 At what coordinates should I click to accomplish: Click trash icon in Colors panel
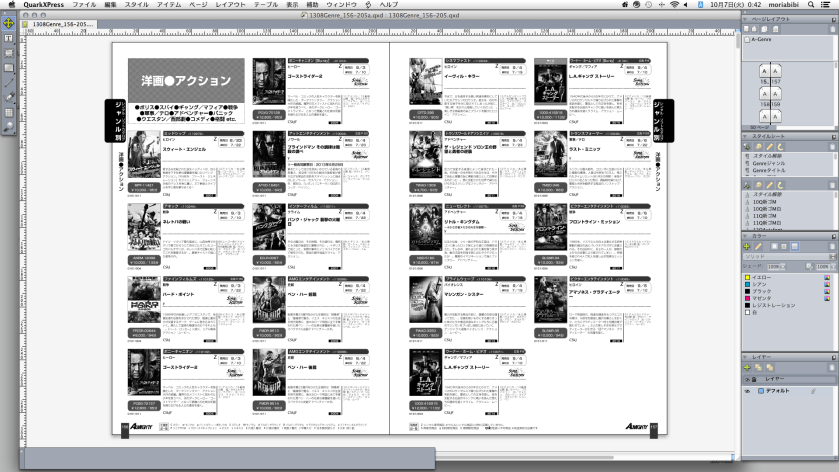click(x=832, y=246)
